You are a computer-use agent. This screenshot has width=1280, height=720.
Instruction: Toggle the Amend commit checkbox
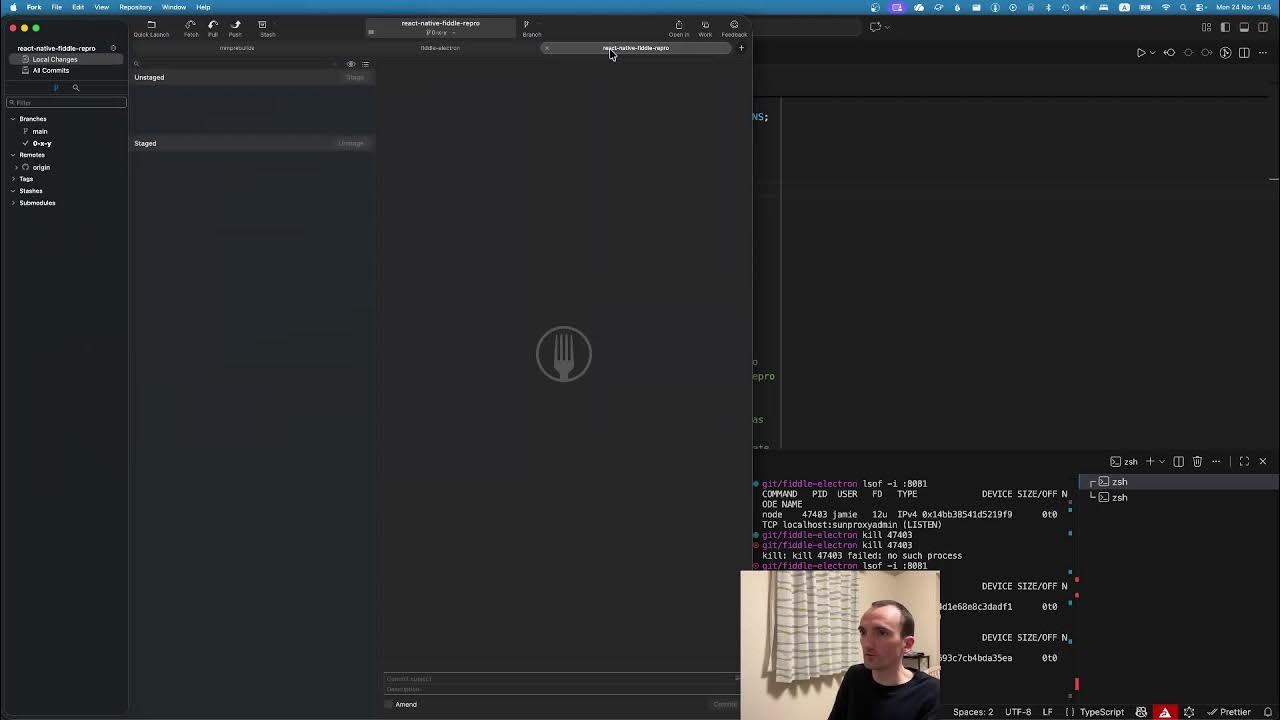click(x=389, y=704)
